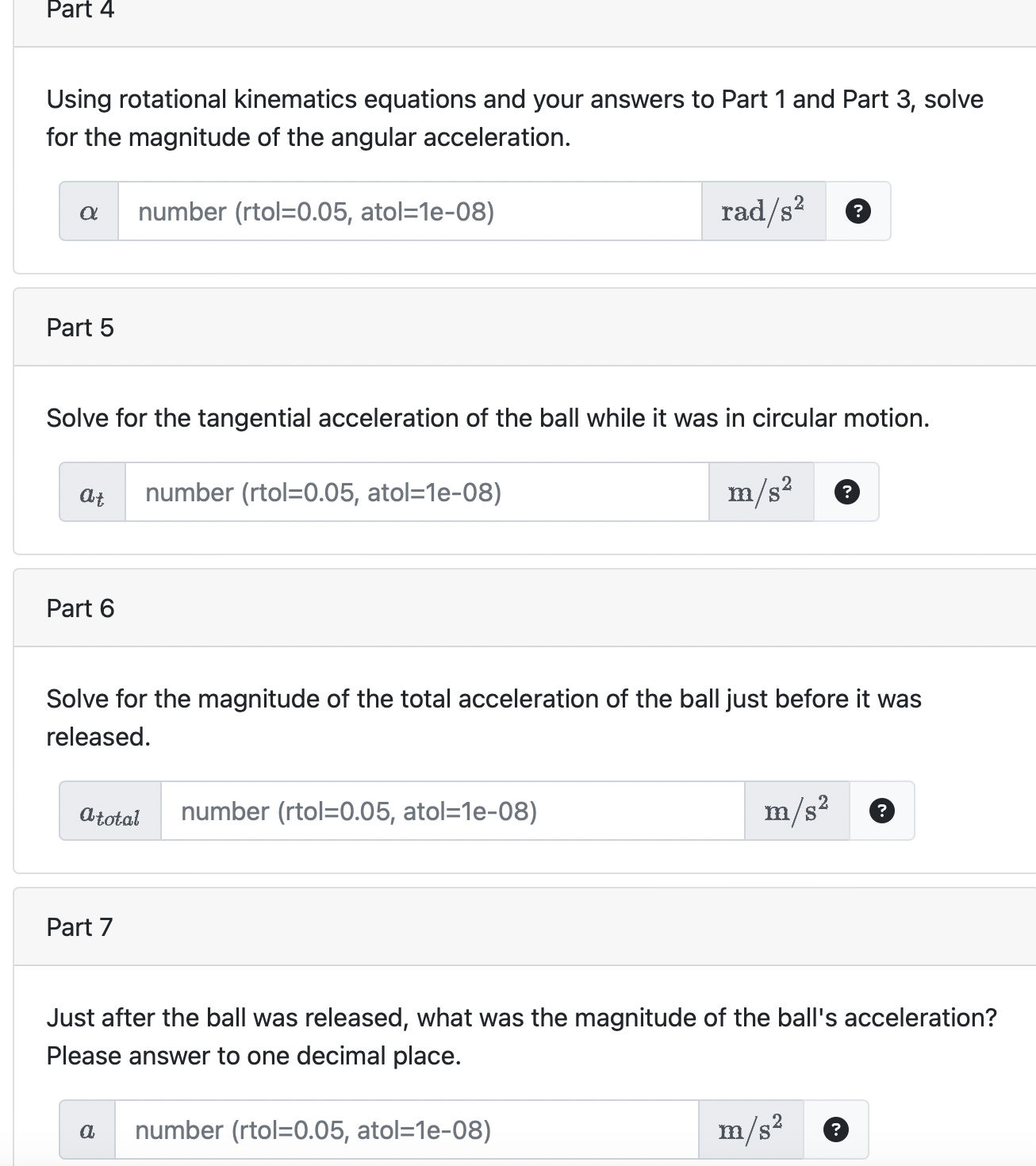Expand the Part 5 section header
The height and width of the screenshot is (1166, 1036).
(x=79, y=327)
